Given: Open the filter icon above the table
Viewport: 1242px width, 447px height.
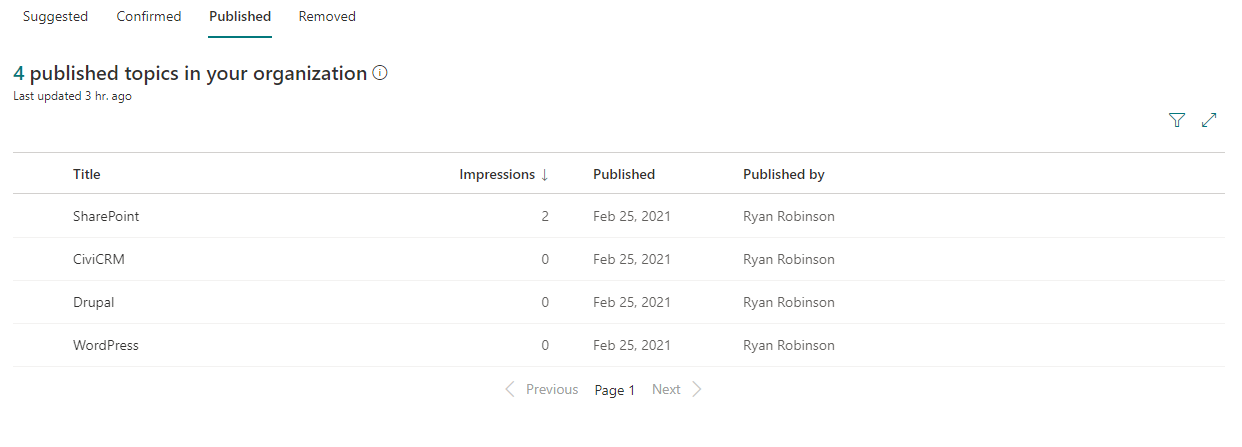Looking at the screenshot, I should click(1177, 120).
